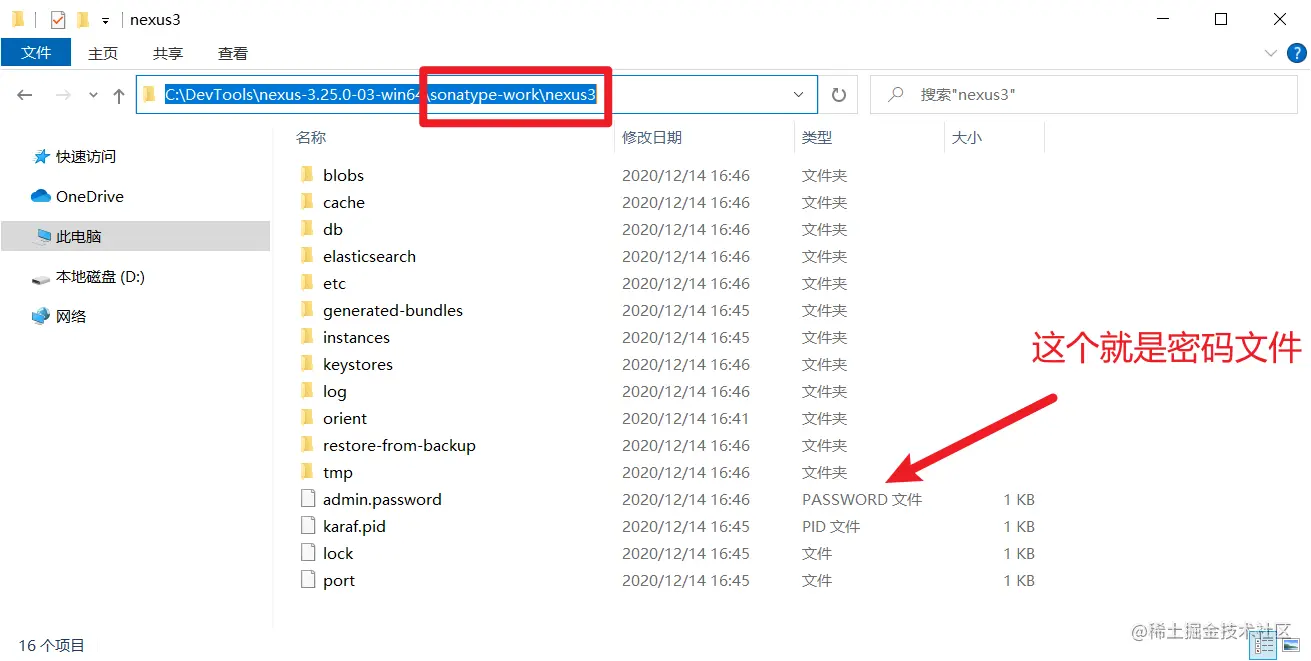Viewport: 1311px width, 661px height.
Task: Click the New folder quick access icon
Action: [82, 19]
